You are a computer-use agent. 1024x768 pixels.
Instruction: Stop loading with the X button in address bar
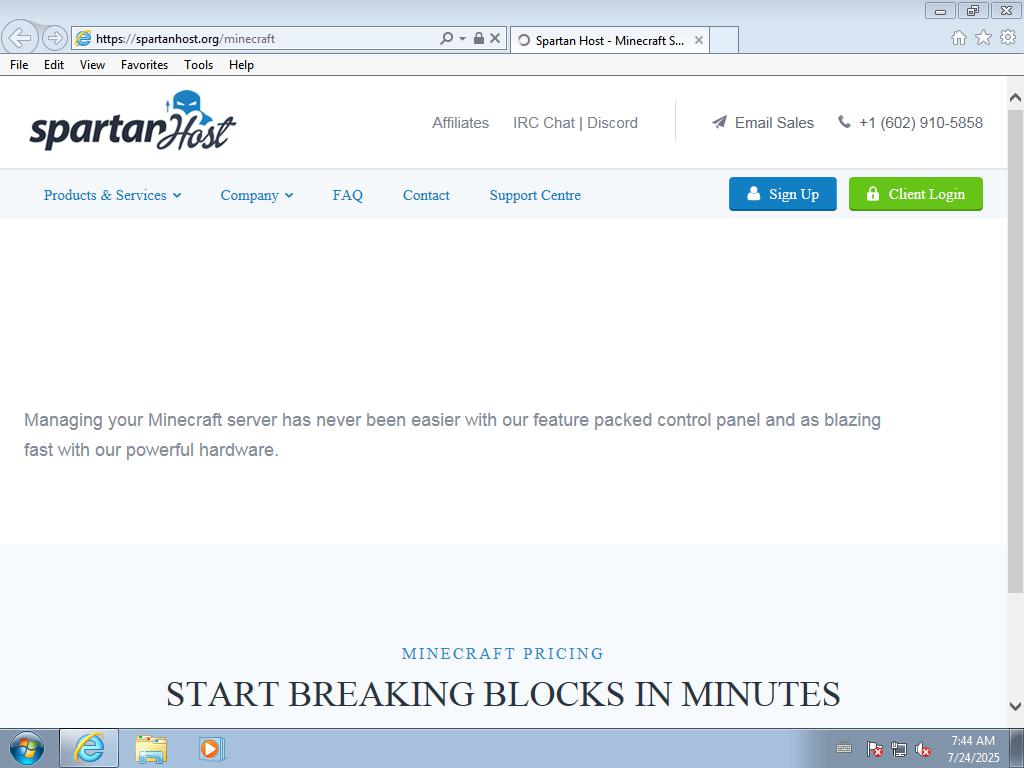pos(495,39)
